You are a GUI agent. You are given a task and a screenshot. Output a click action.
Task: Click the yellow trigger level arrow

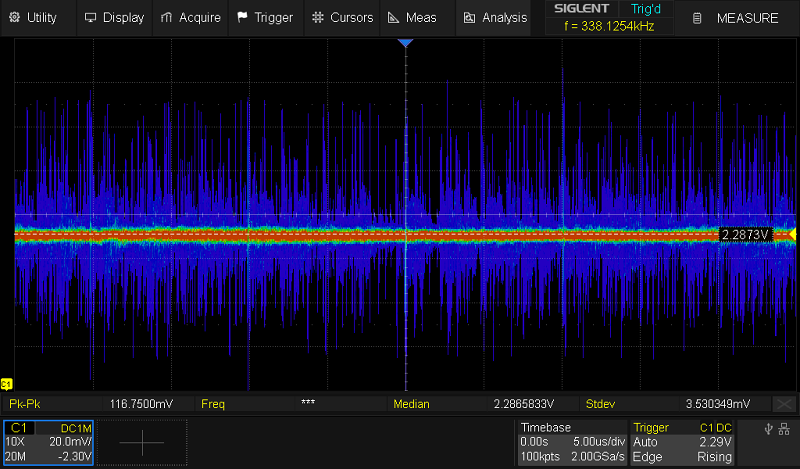coord(792,234)
